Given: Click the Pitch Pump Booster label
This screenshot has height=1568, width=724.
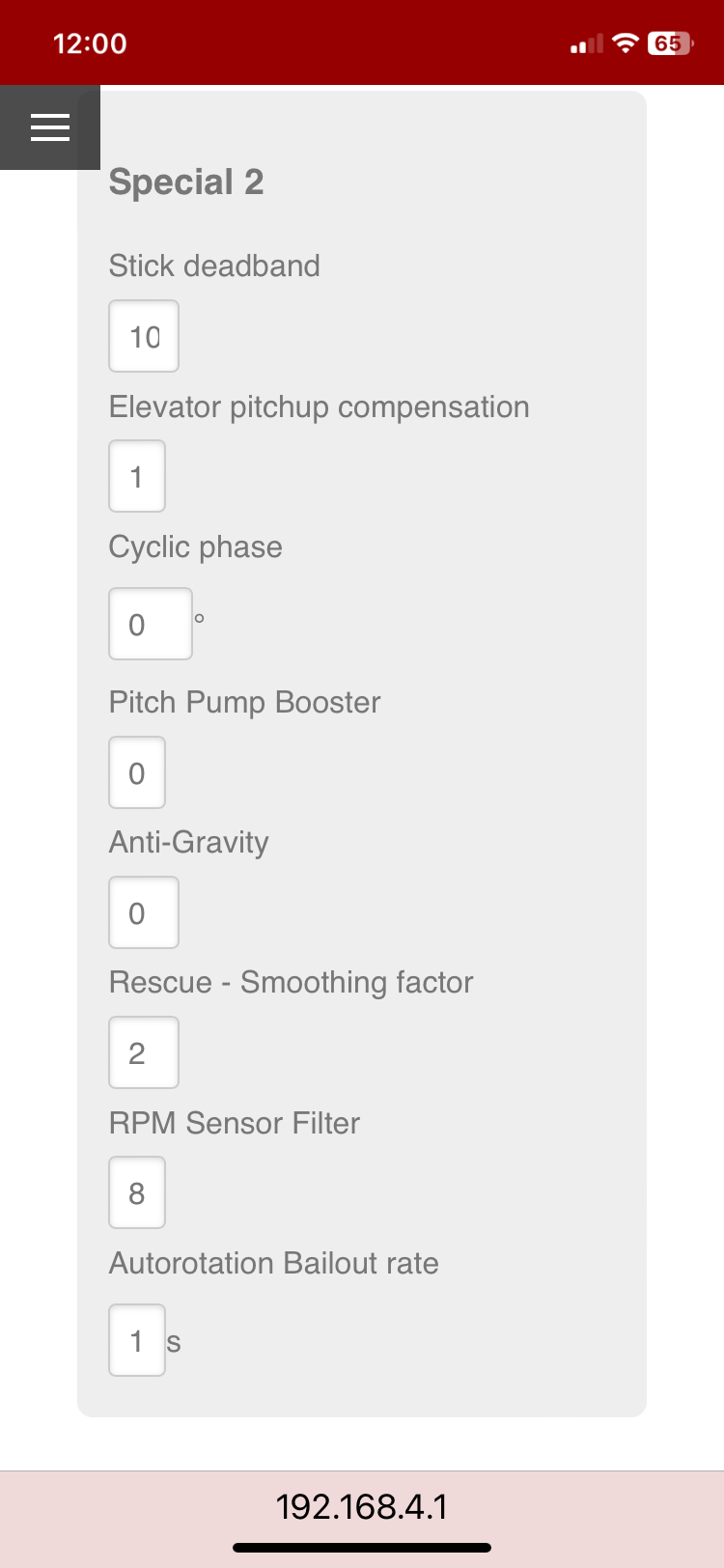Looking at the screenshot, I should pyautogui.click(x=244, y=702).
